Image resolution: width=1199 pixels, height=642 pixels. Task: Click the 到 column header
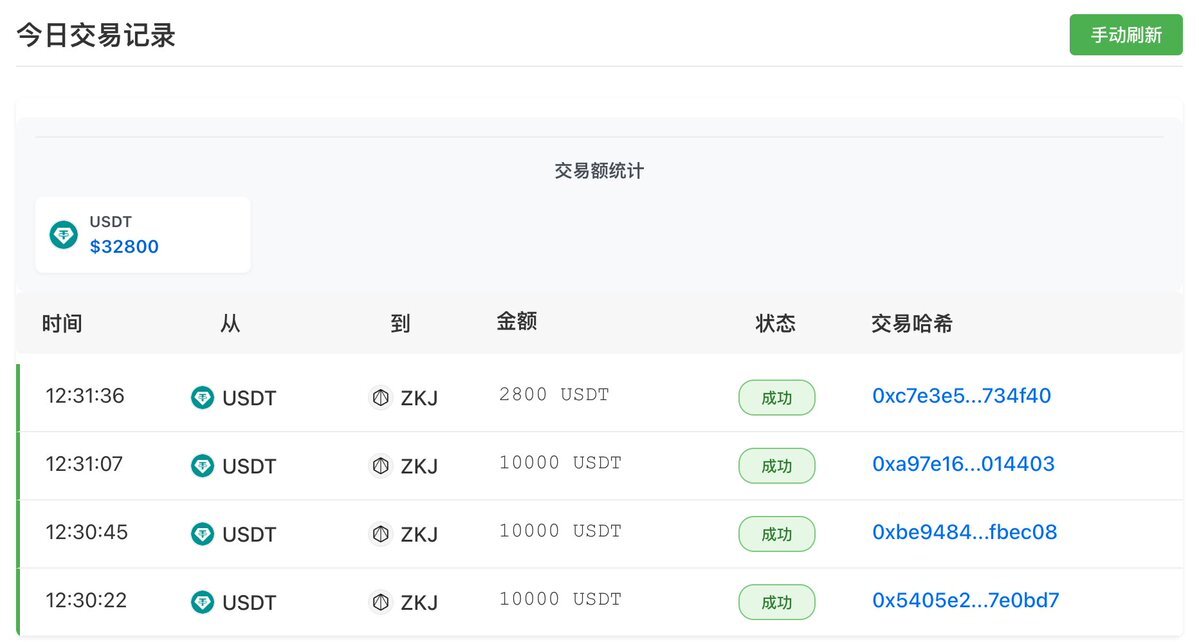400,323
